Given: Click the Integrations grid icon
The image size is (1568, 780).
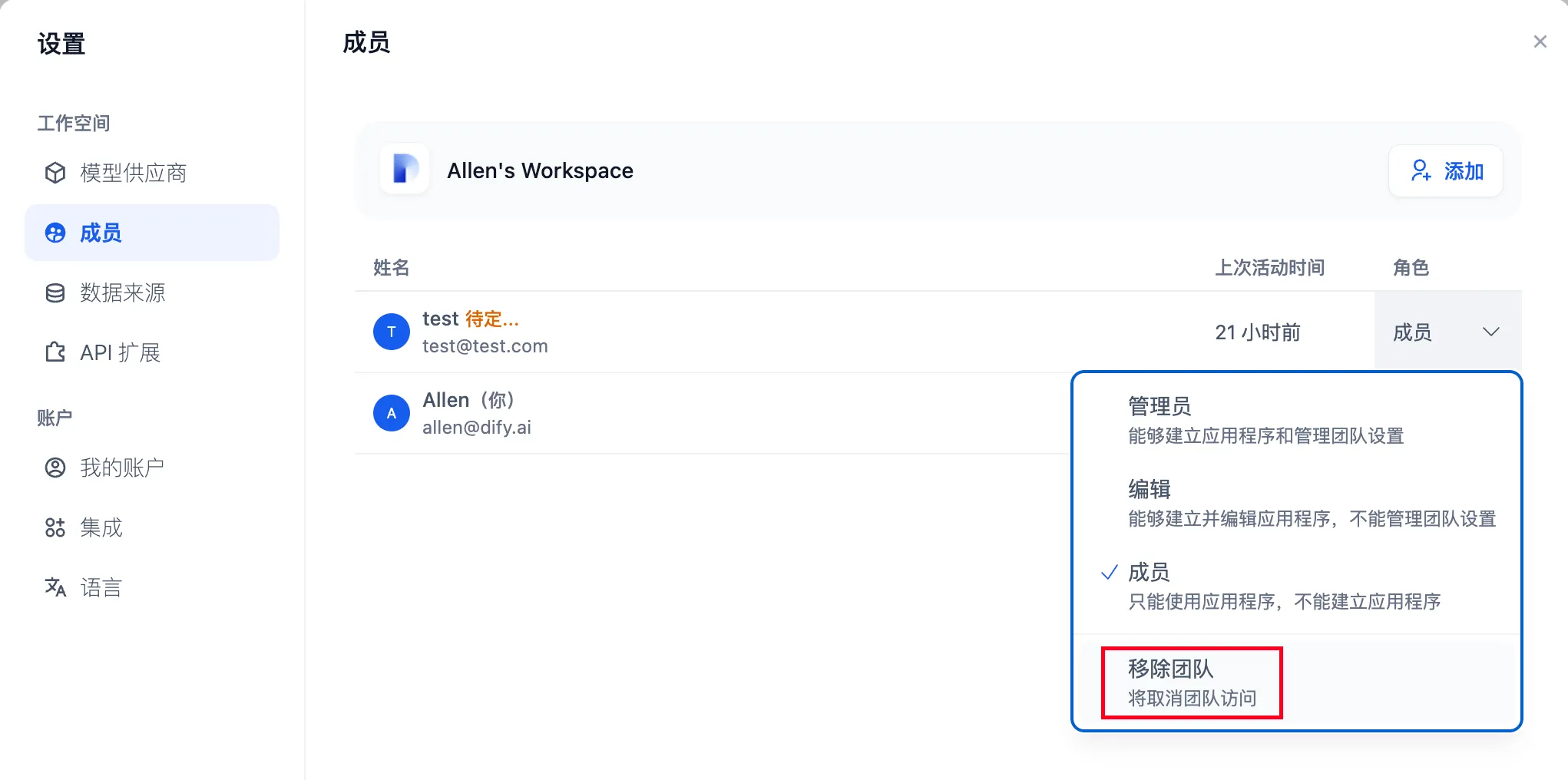Looking at the screenshot, I should [55, 527].
